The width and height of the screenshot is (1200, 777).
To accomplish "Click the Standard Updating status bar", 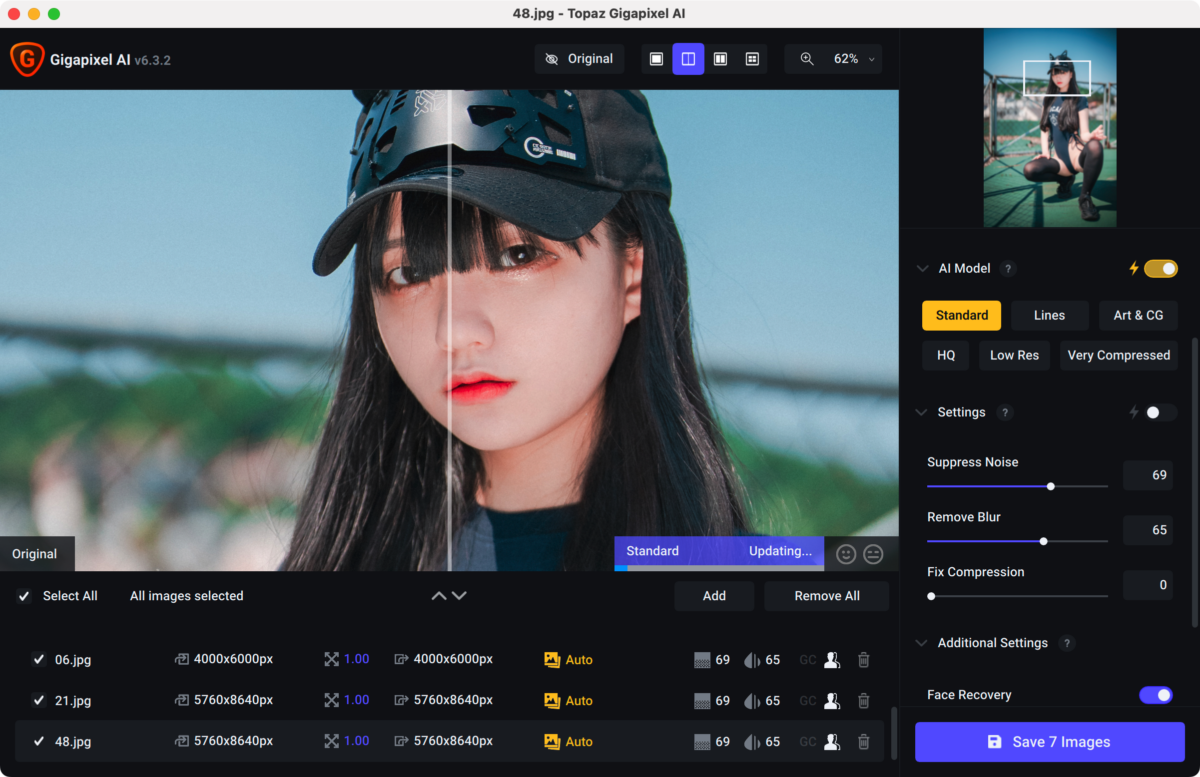I will pos(719,552).
